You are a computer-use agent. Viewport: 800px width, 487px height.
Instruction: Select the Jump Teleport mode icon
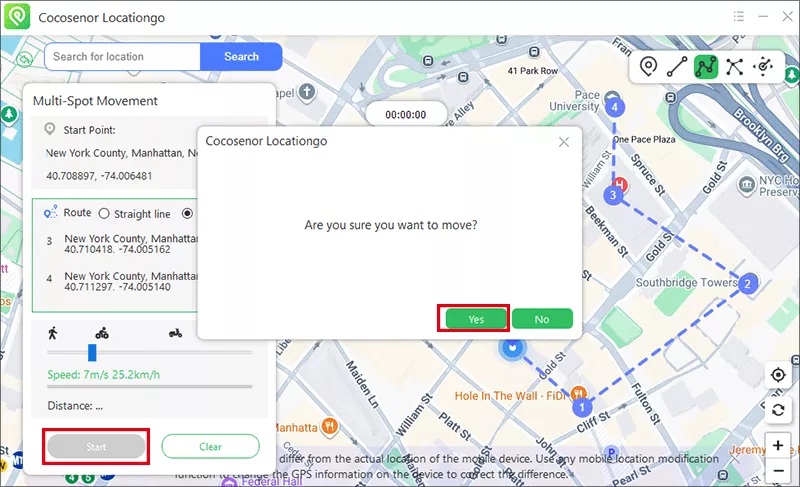coord(735,67)
